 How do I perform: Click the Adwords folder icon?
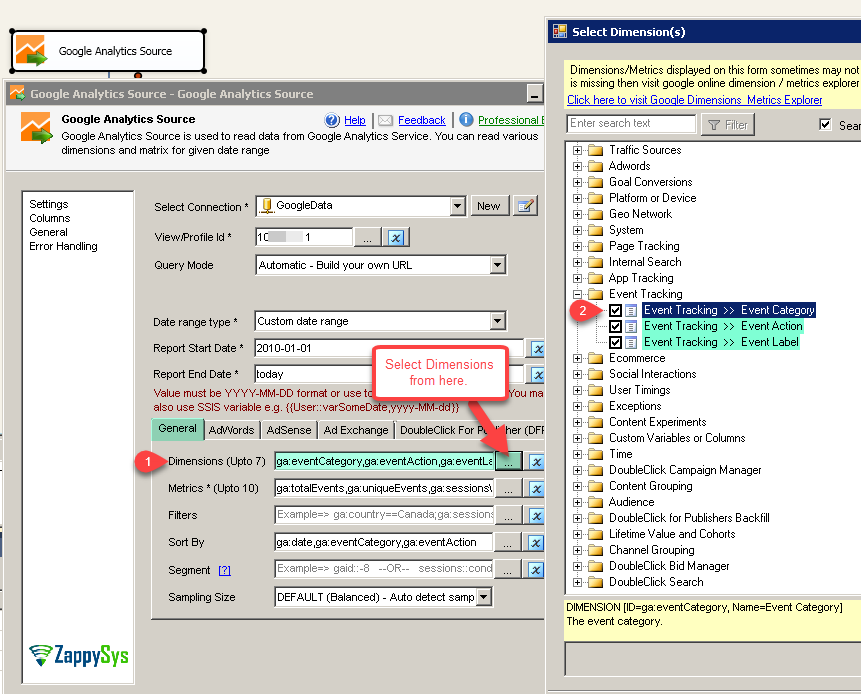click(595, 166)
